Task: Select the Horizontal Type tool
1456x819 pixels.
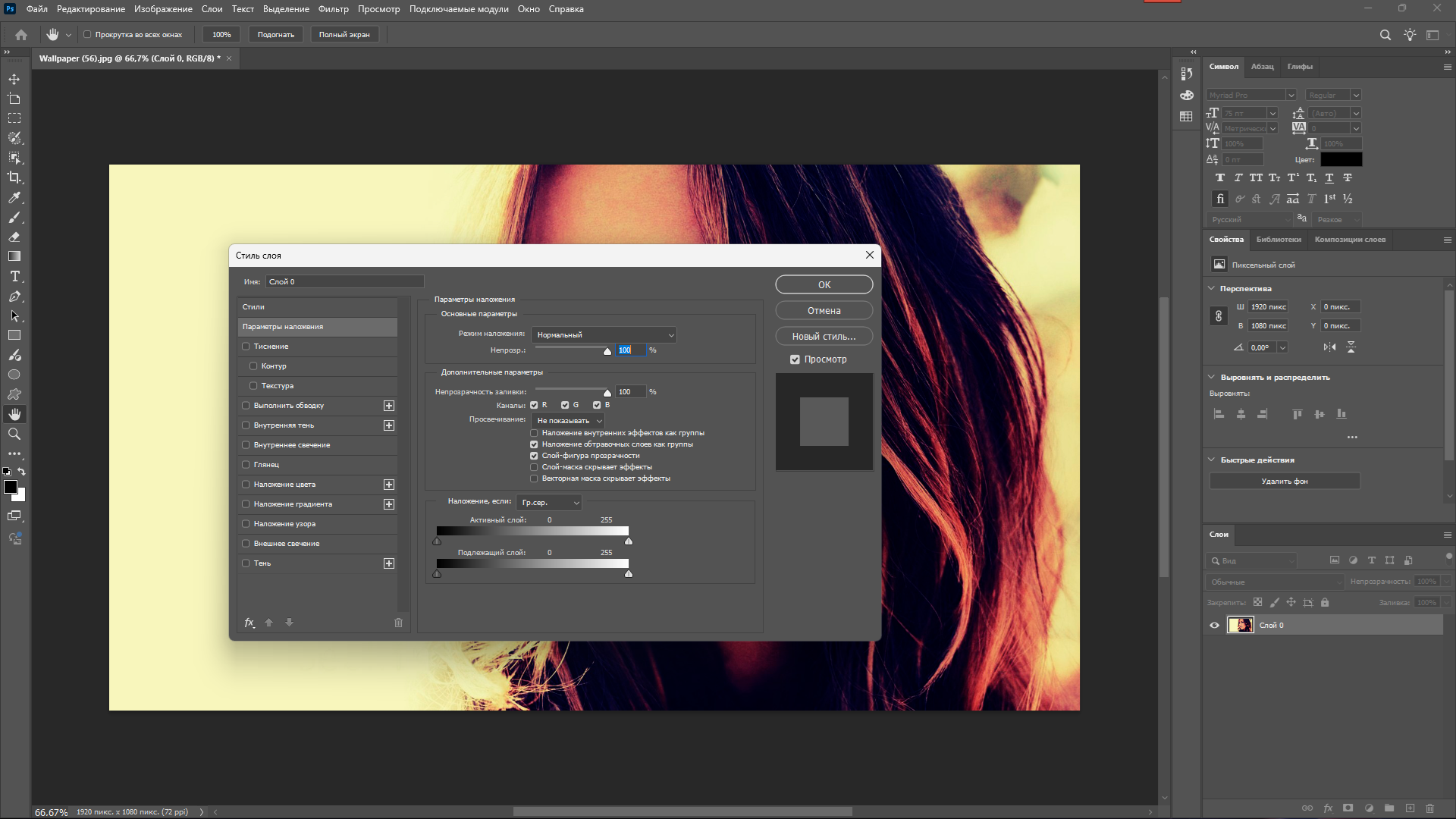Action: click(14, 276)
